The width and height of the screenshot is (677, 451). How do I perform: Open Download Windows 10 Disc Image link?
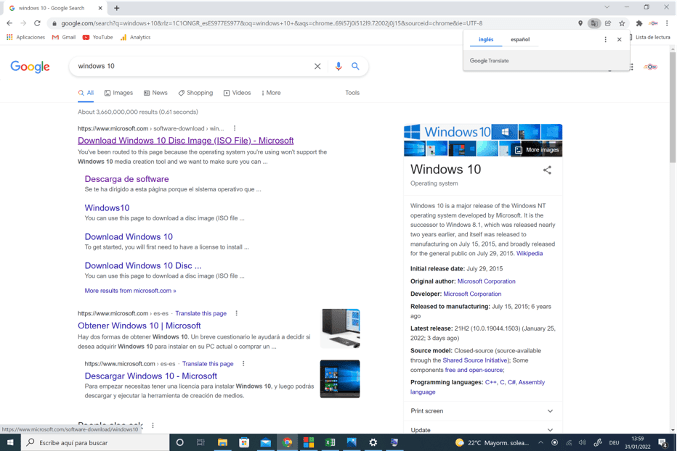pyautogui.click(x=185, y=141)
